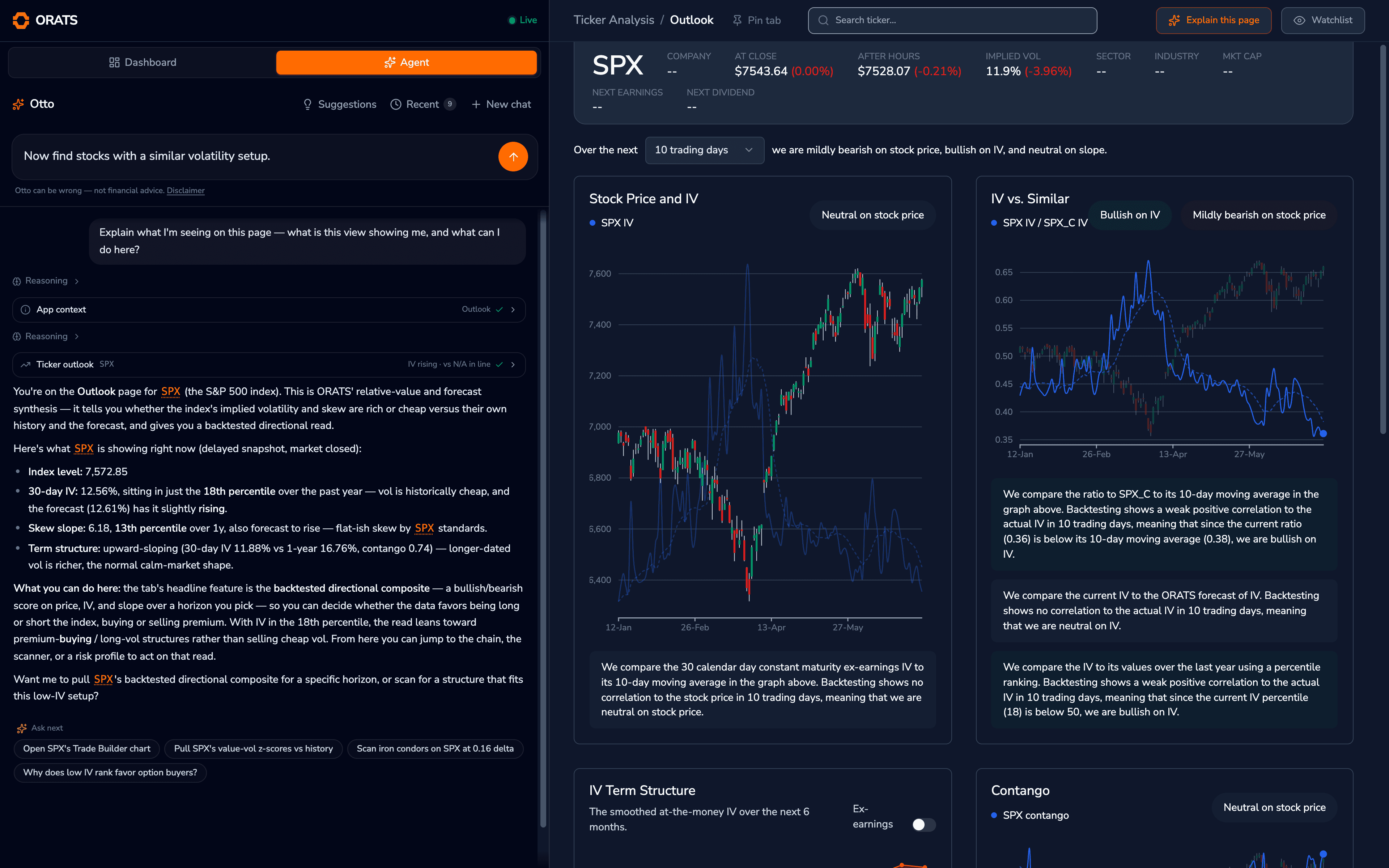Viewport: 1389px width, 868px height.
Task: Click the Agent sparkle icon
Action: 390,62
